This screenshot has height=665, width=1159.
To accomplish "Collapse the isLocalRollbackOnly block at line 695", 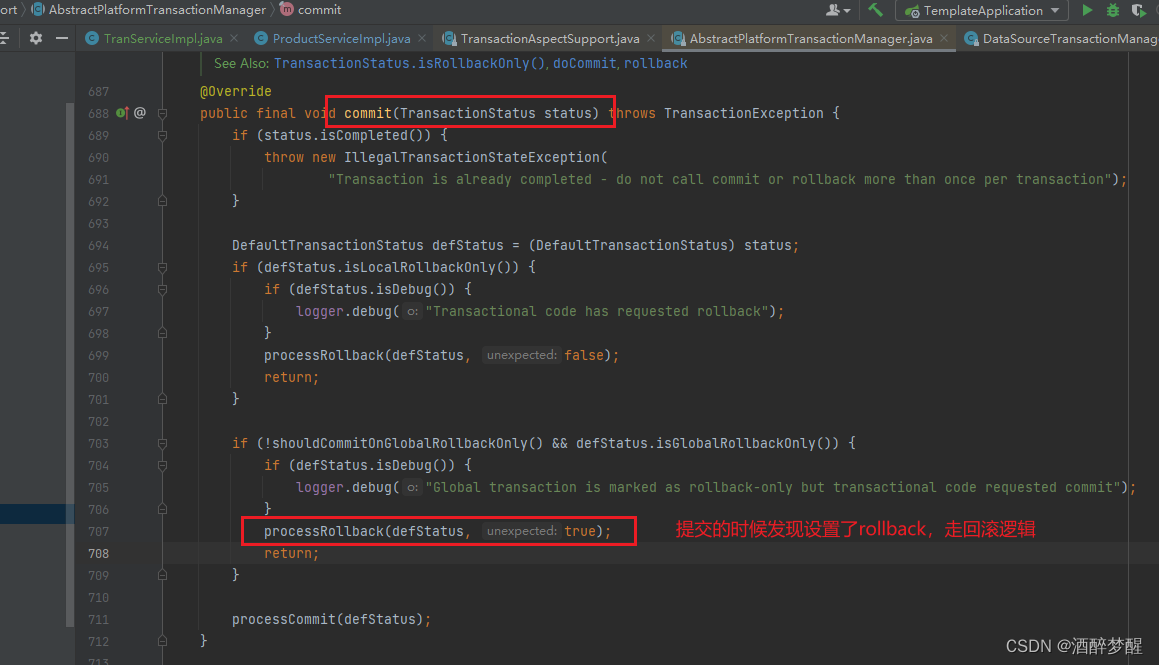I will pos(163,267).
